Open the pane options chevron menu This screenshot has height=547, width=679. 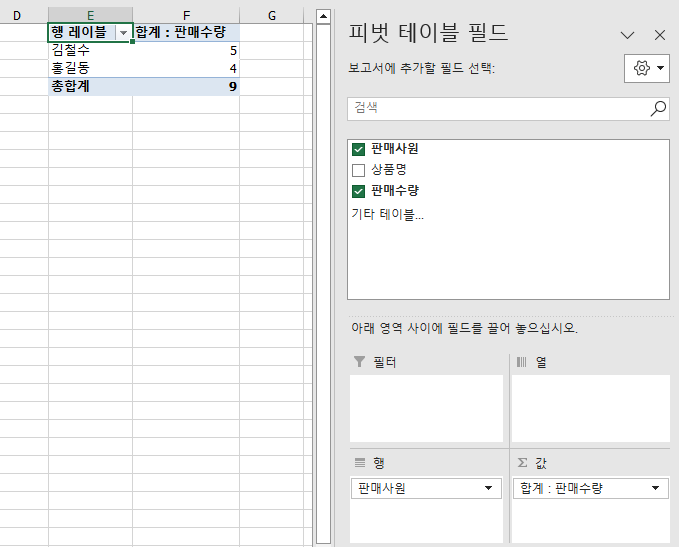627,35
